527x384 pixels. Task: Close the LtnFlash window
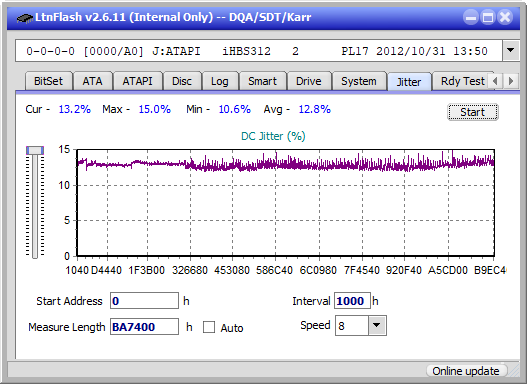pos(505,17)
